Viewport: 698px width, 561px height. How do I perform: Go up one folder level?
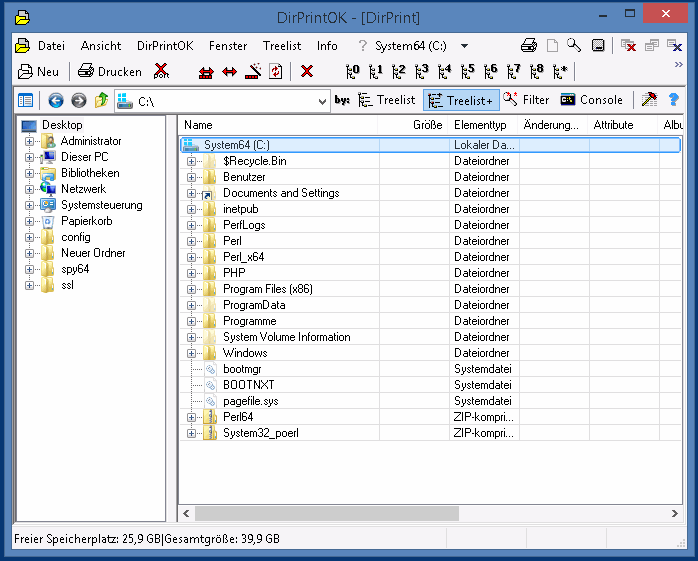coord(102,100)
